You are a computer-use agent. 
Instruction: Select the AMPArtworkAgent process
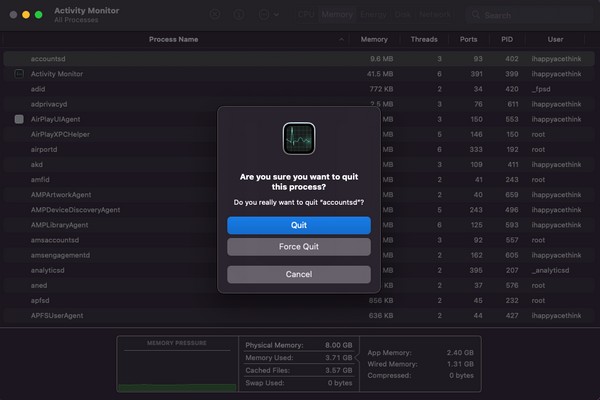[61, 195]
